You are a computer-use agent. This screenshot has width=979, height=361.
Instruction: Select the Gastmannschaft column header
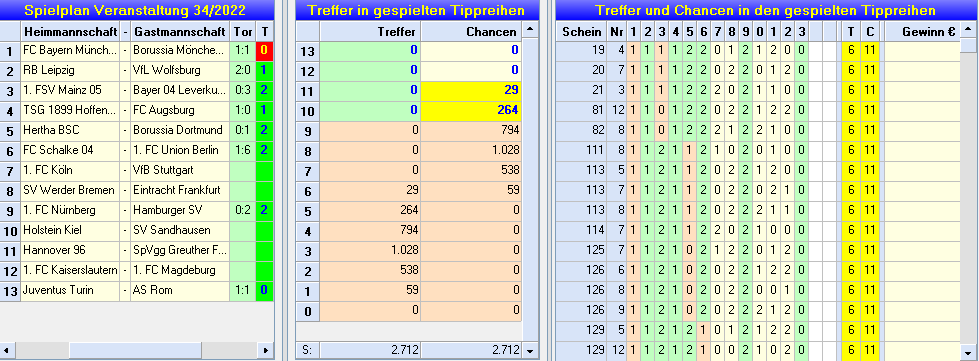click(x=180, y=31)
